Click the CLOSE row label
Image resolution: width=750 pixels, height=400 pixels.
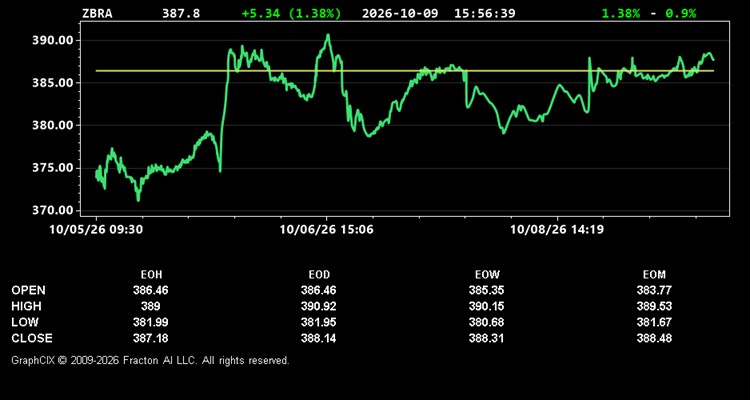(x=32, y=338)
